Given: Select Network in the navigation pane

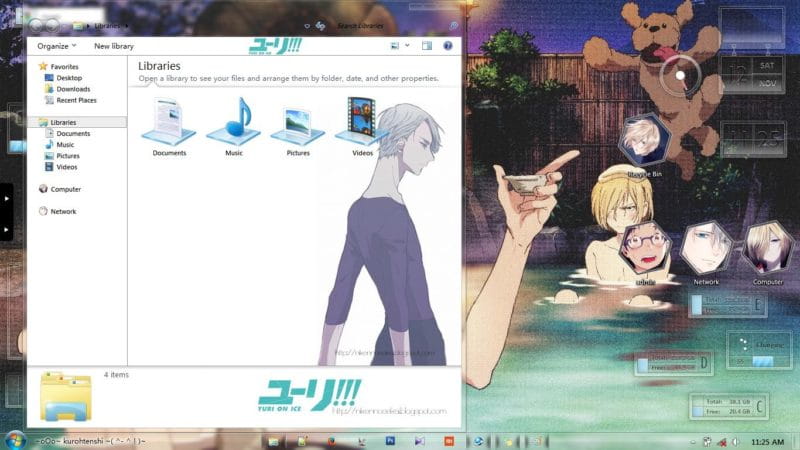Looking at the screenshot, I should [63, 211].
